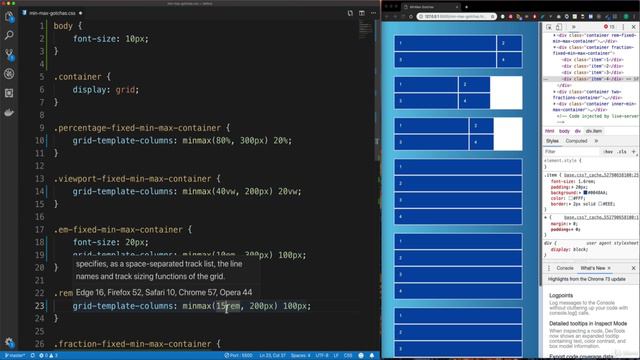Click the styles Filter input field
This screenshot has width=640, height=360.
(571, 151)
